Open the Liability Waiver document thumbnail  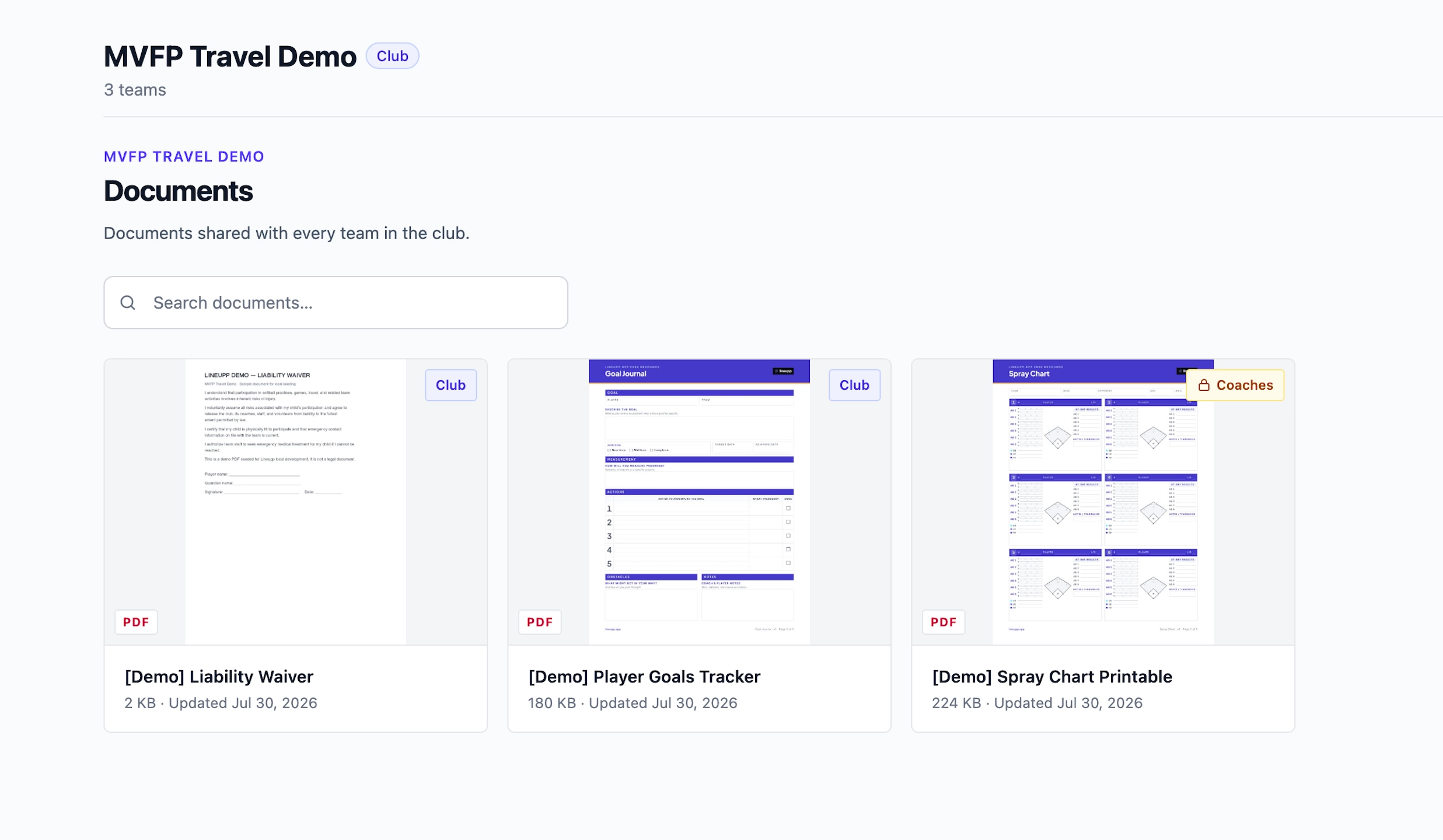pos(296,502)
